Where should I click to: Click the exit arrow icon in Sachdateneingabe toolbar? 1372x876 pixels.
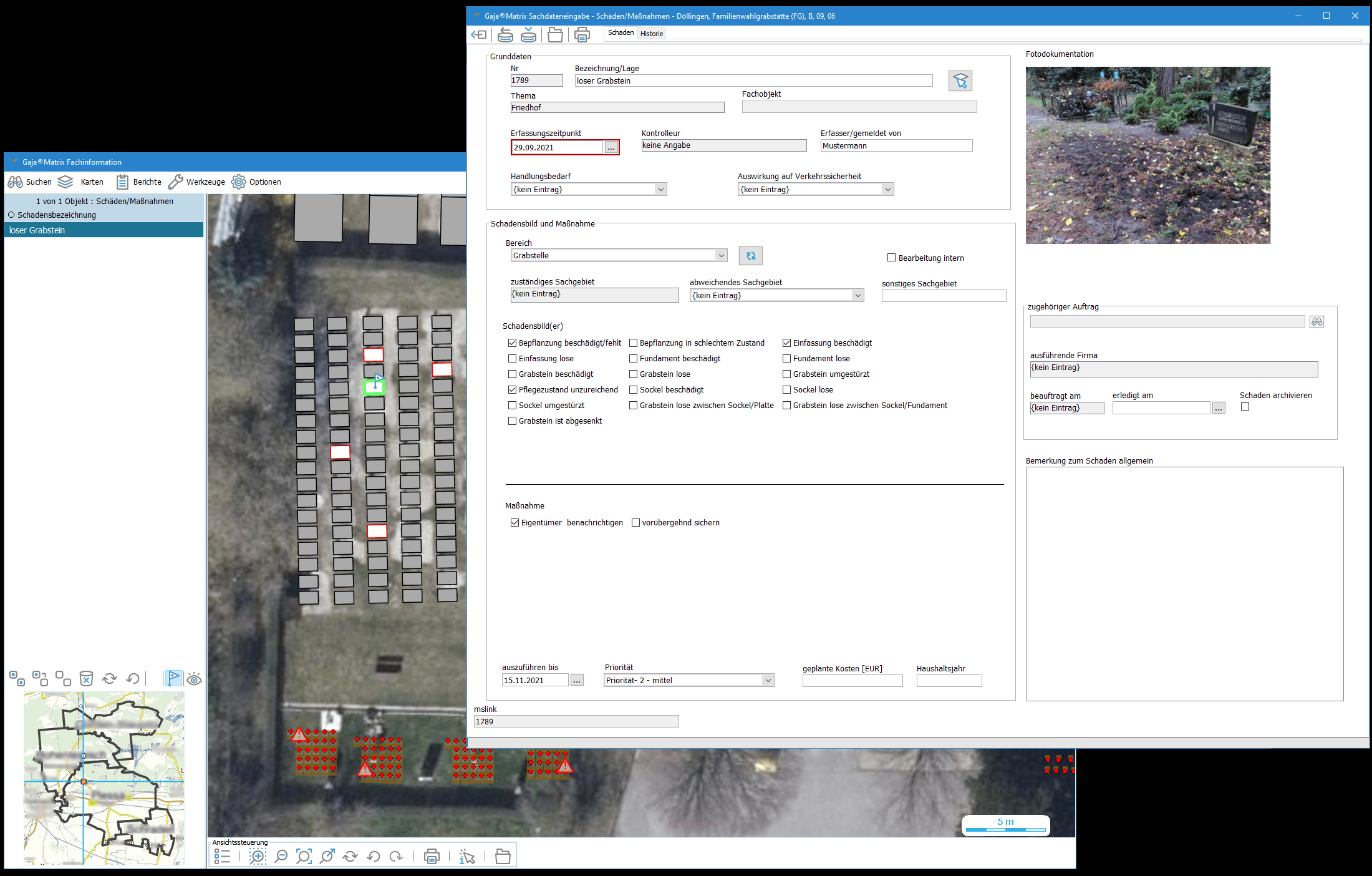click(x=479, y=35)
